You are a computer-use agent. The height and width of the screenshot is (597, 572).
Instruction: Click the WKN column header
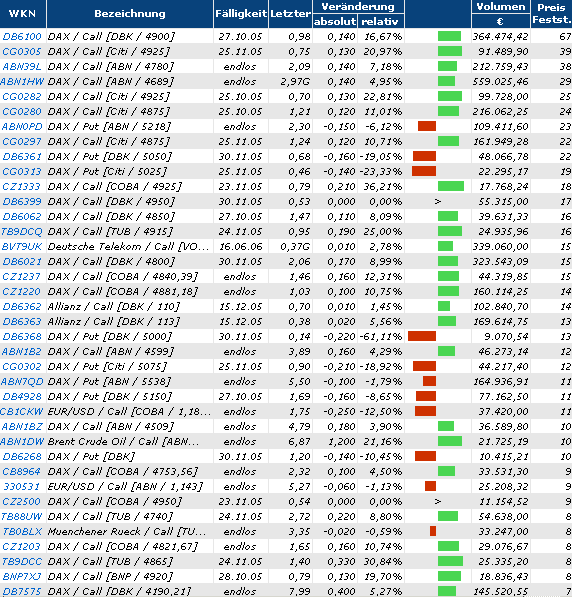click(22, 14)
